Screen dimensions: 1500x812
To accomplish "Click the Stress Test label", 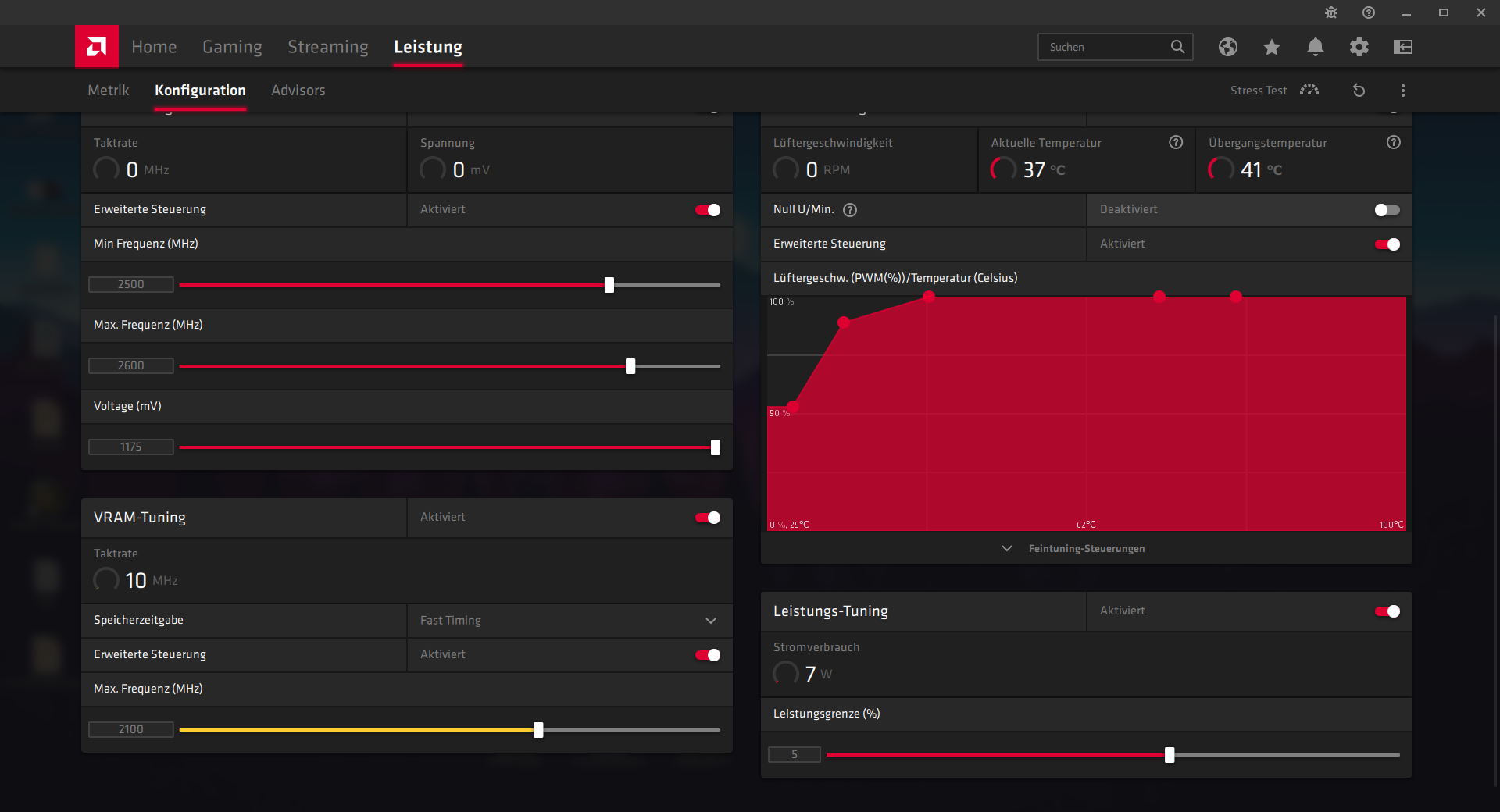I will tap(1259, 91).
